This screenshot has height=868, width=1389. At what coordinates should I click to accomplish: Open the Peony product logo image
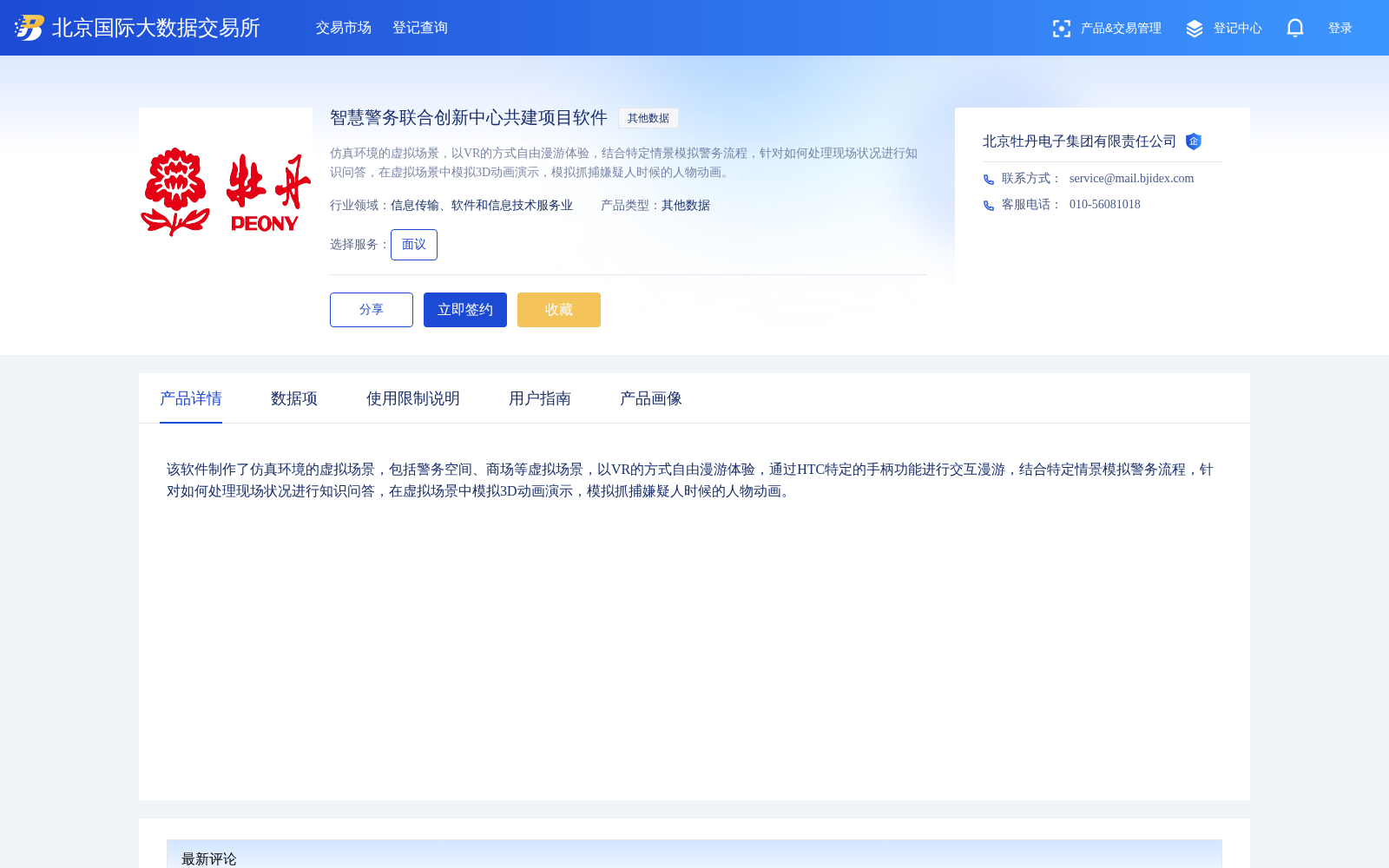click(226, 193)
